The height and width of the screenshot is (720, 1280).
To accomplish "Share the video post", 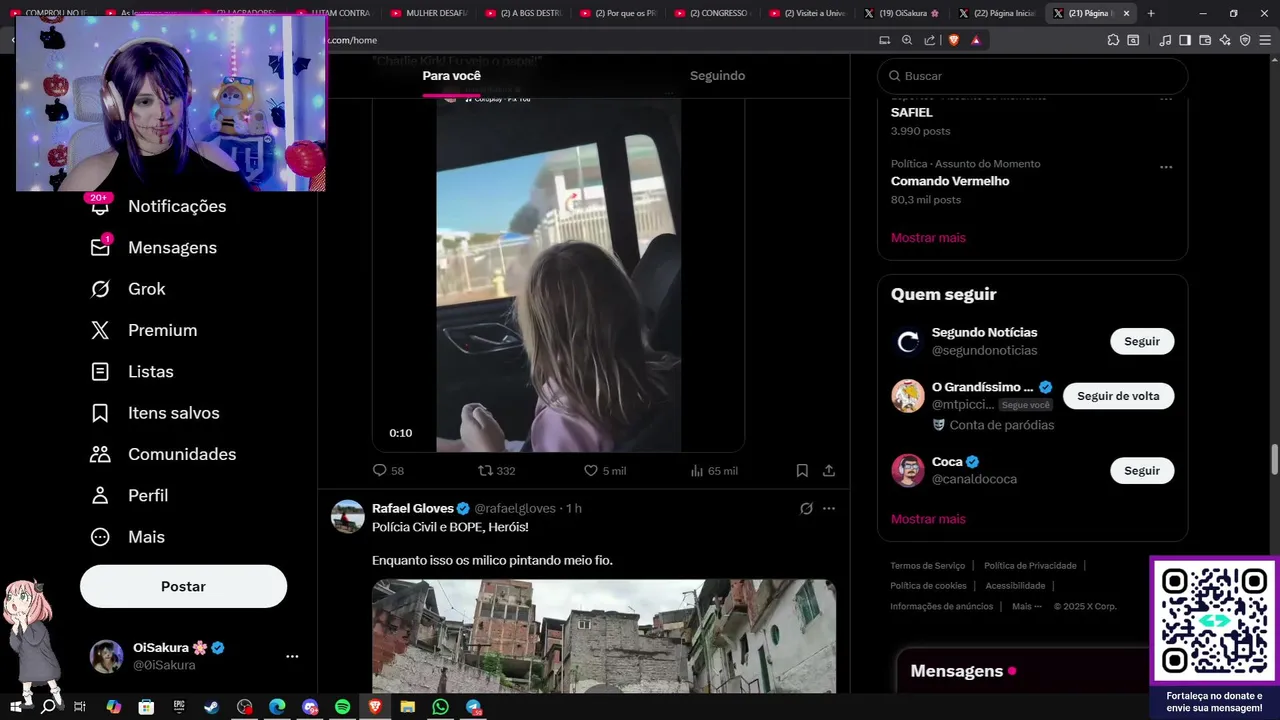I will coord(829,470).
